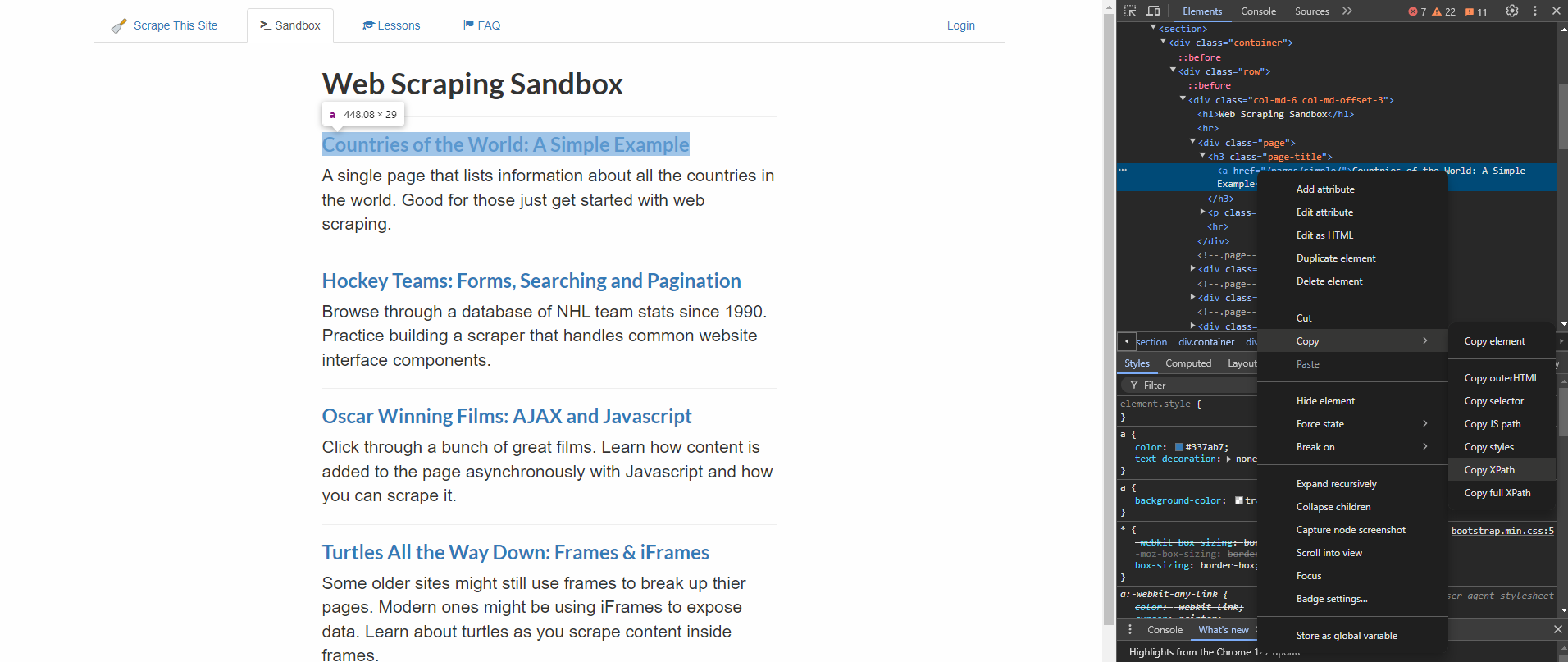Click the paintbrush logo next to Scrape This Site
The image size is (1568, 662).
click(120, 25)
